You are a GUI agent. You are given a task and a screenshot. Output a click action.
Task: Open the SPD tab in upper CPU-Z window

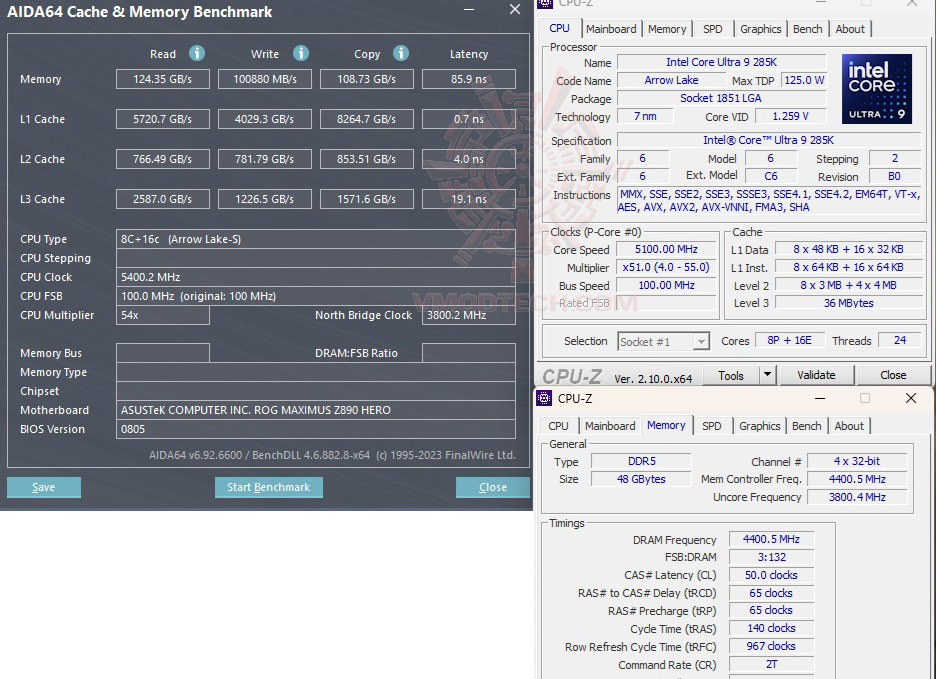click(712, 29)
